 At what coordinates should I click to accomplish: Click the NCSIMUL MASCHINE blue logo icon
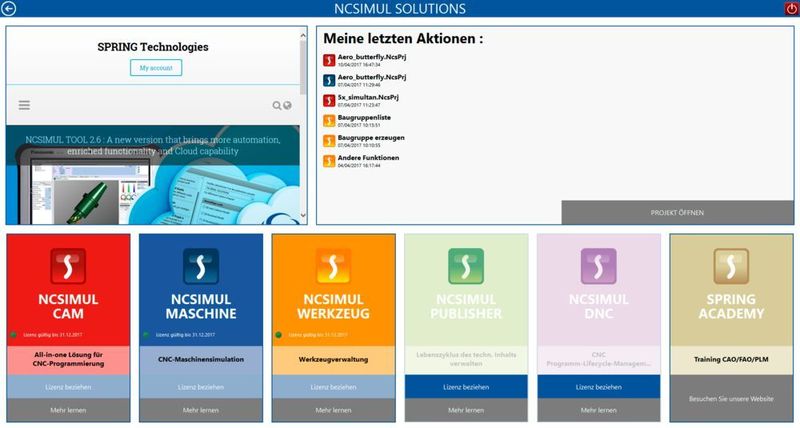click(201, 266)
